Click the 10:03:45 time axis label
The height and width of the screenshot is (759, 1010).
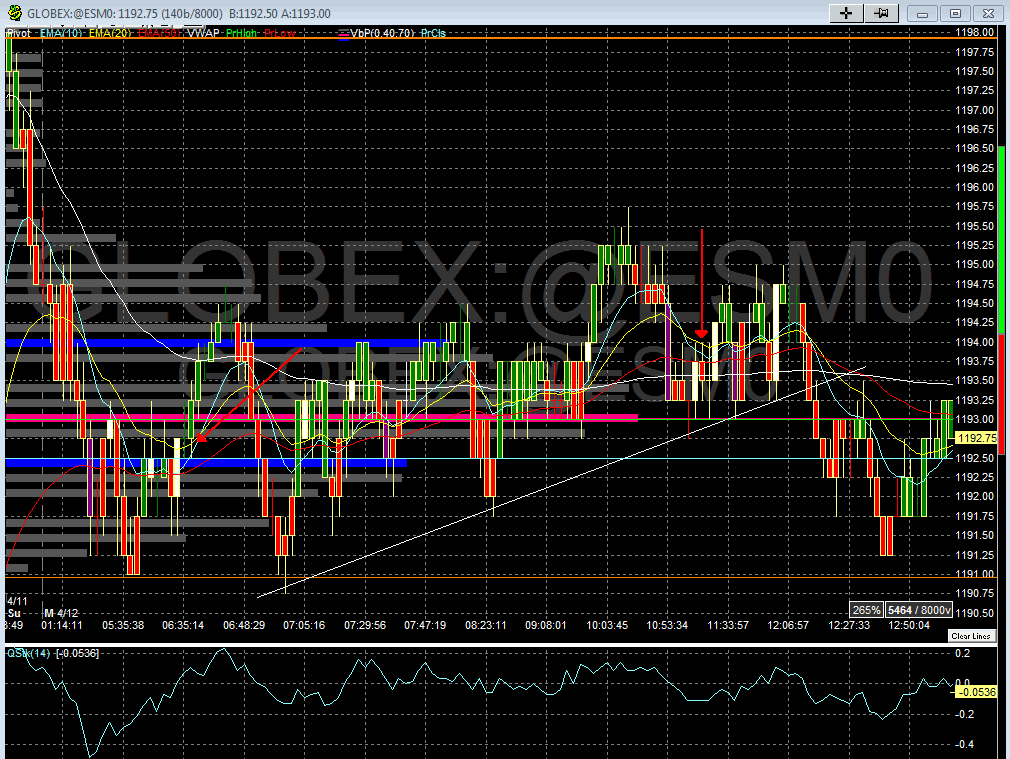click(607, 625)
